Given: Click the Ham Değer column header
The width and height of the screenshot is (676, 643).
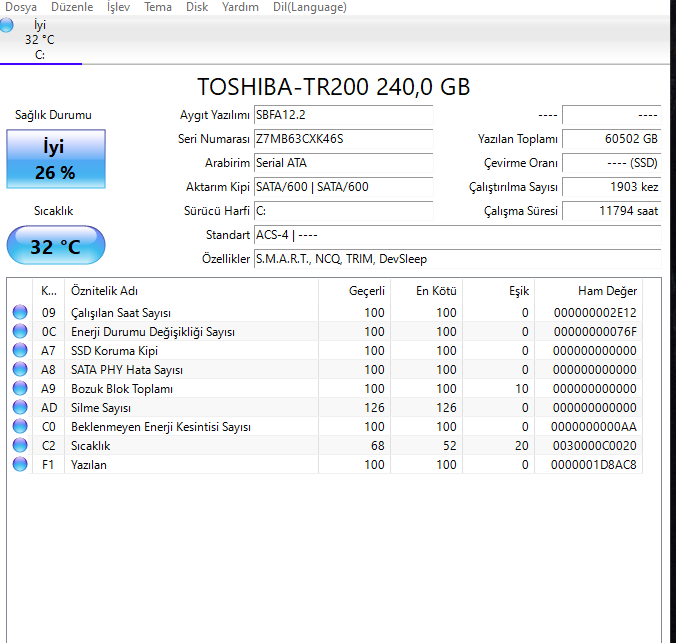Looking at the screenshot, I should 588,291.
